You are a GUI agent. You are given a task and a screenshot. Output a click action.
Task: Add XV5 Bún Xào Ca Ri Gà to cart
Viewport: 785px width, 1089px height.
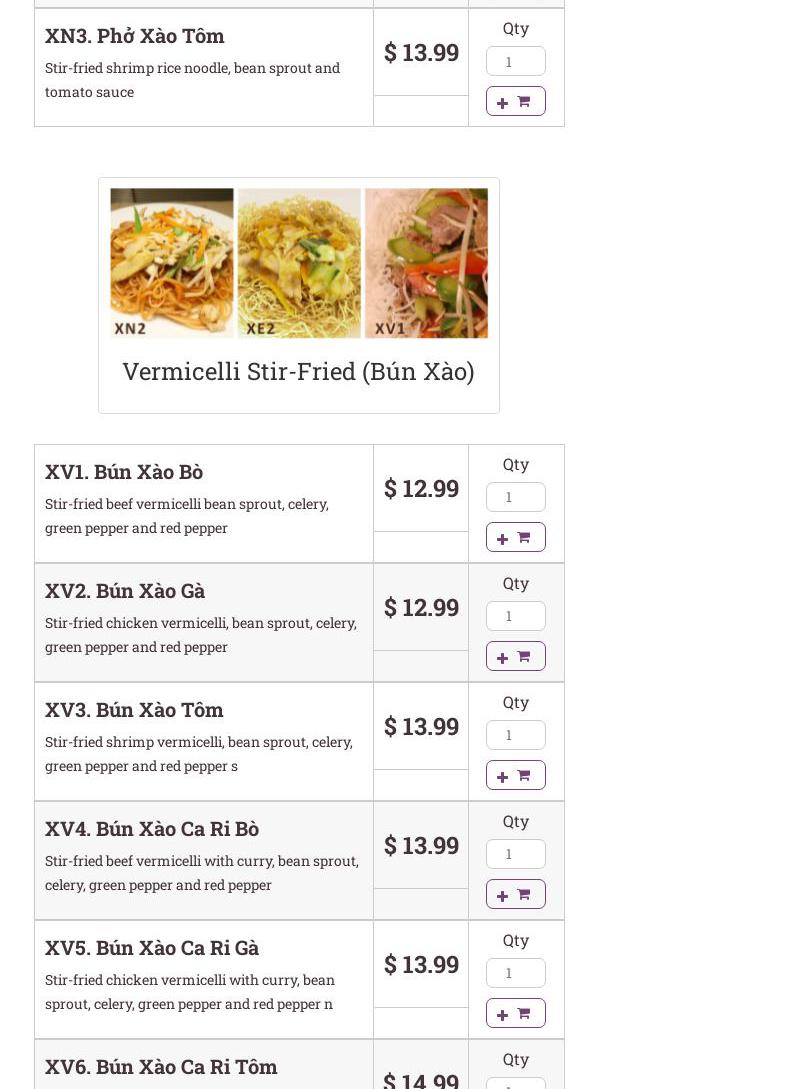tap(515, 1013)
